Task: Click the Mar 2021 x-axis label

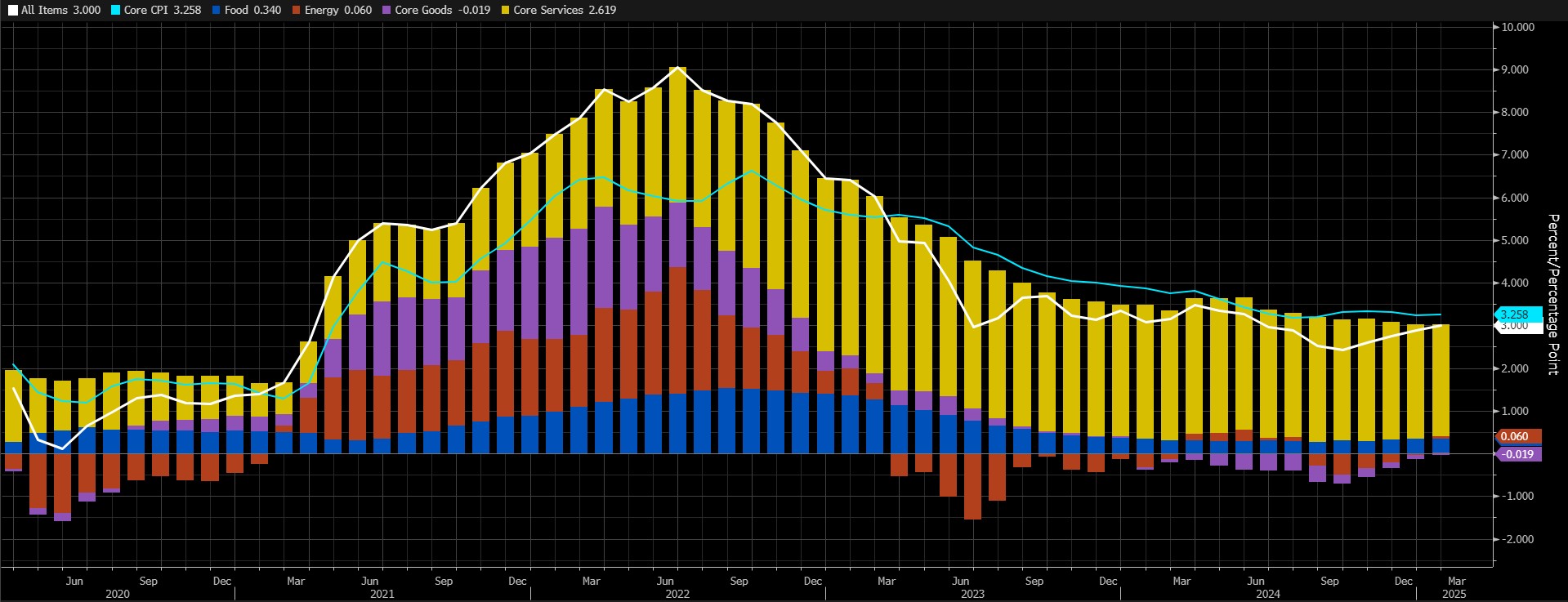Action: click(x=296, y=581)
